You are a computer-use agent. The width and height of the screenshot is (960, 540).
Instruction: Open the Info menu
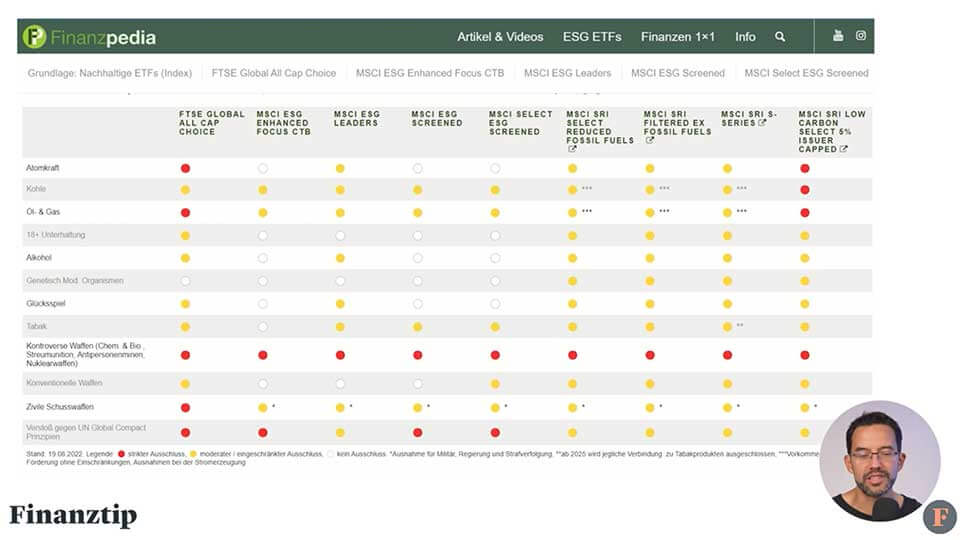click(x=745, y=37)
